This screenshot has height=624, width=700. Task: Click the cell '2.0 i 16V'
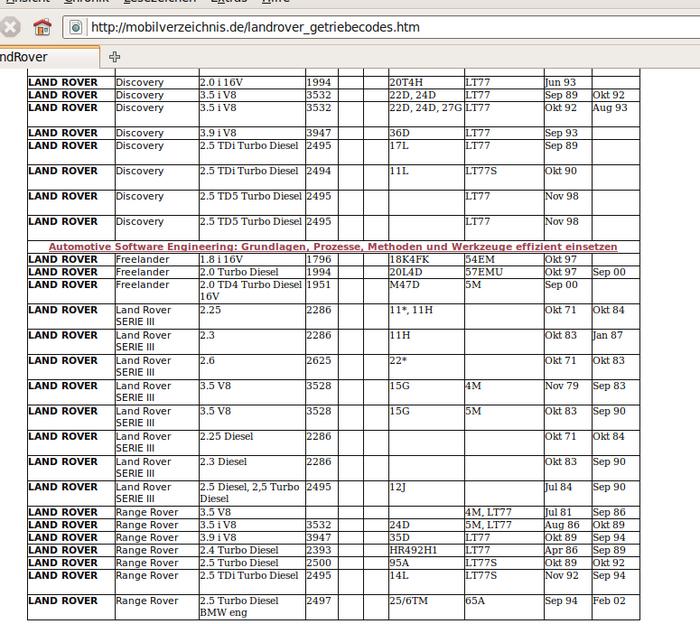pyautogui.click(x=221, y=82)
